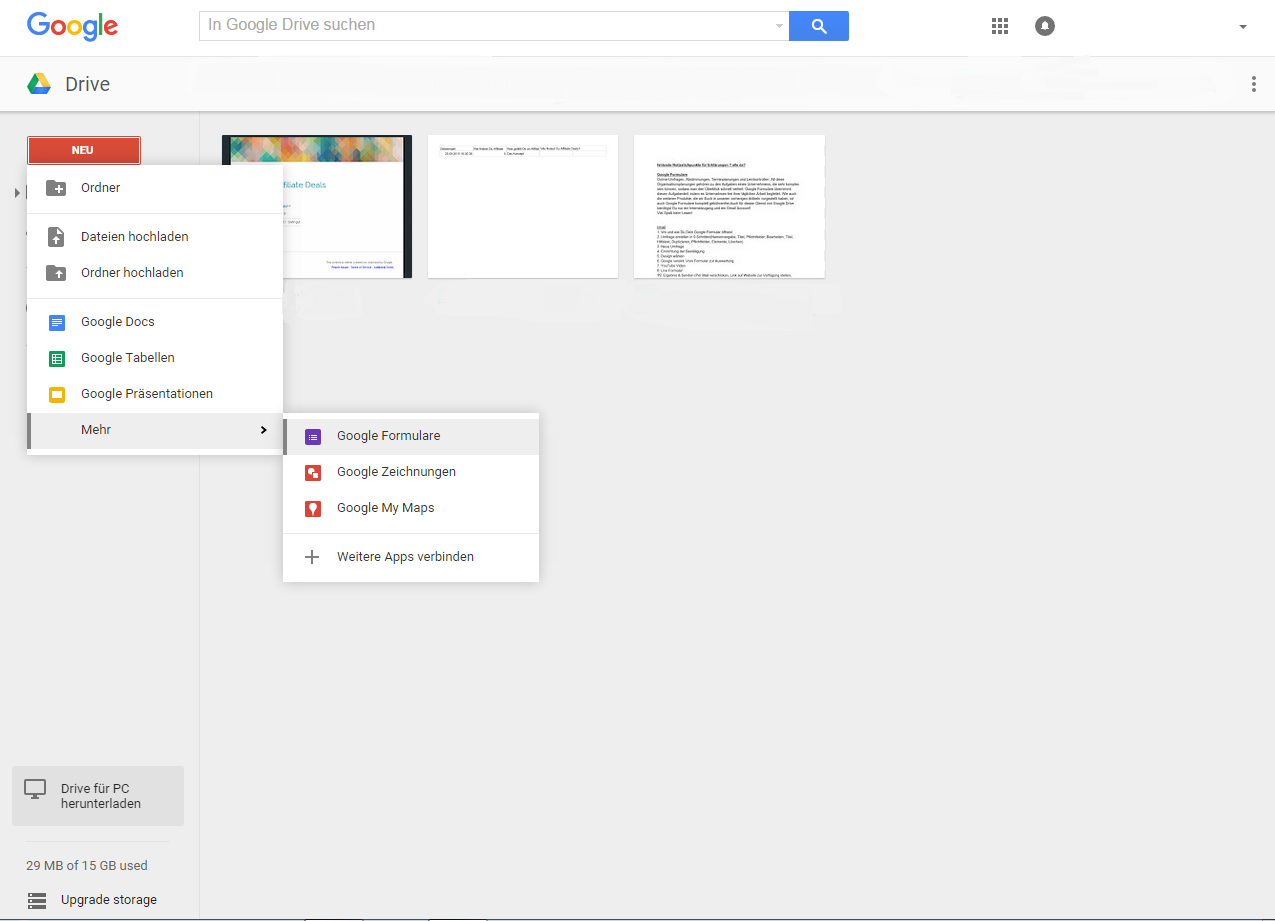The height and width of the screenshot is (921, 1275).
Task: Create a new Google Tabellen spreadsheet
Action: (x=155, y=358)
